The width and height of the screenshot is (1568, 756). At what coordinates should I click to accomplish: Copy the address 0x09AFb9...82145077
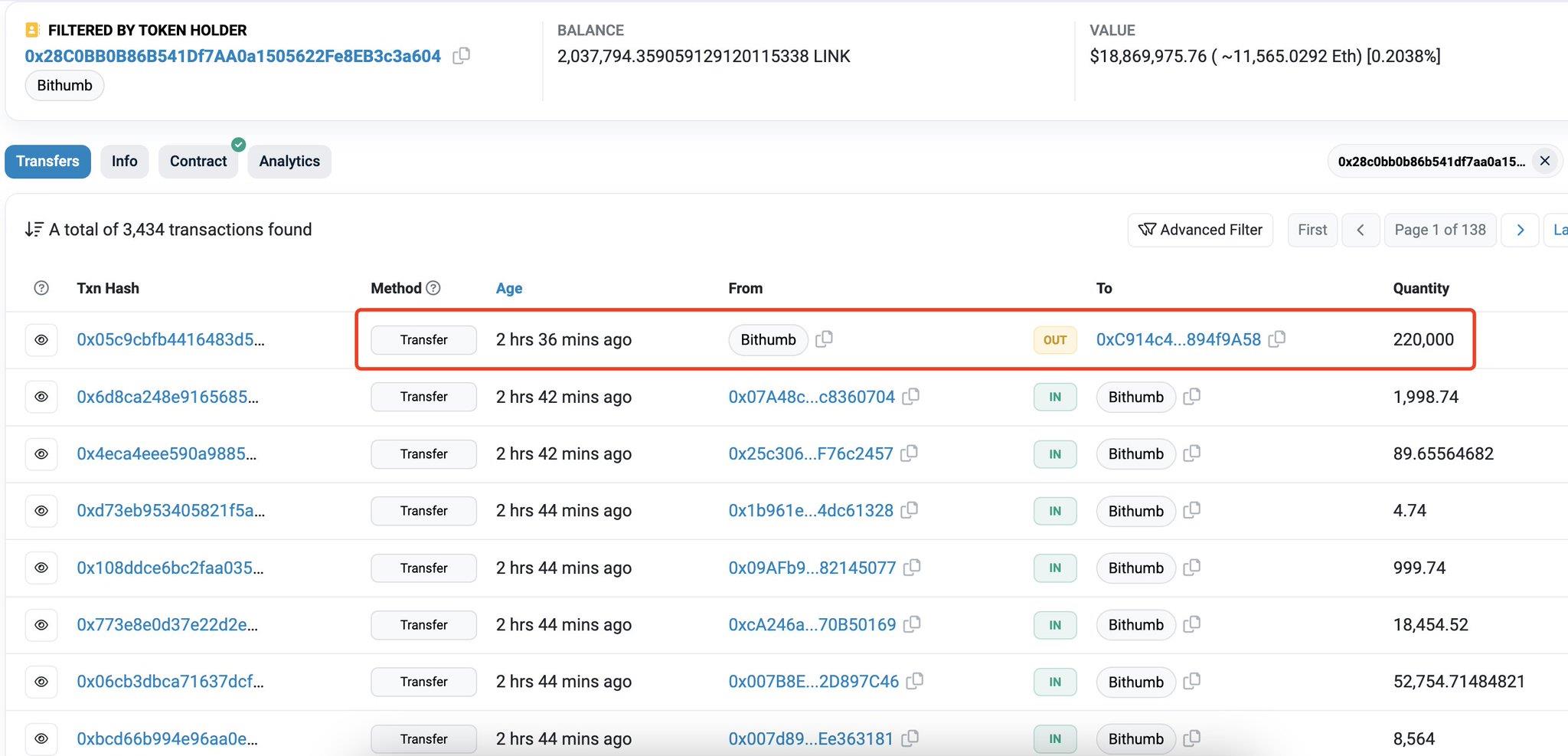tap(912, 567)
